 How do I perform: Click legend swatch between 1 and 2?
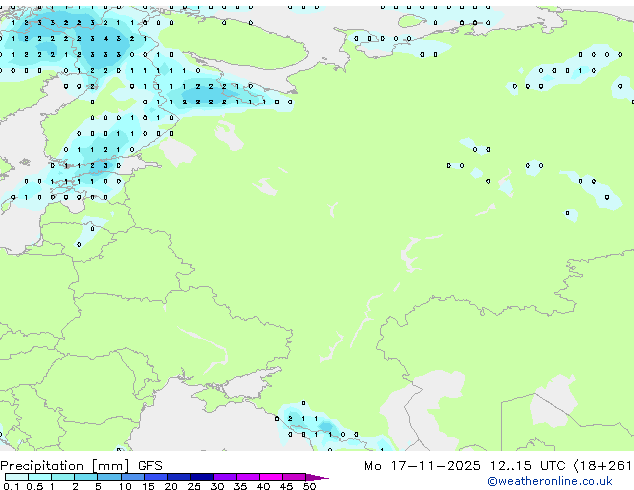(x=63, y=477)
